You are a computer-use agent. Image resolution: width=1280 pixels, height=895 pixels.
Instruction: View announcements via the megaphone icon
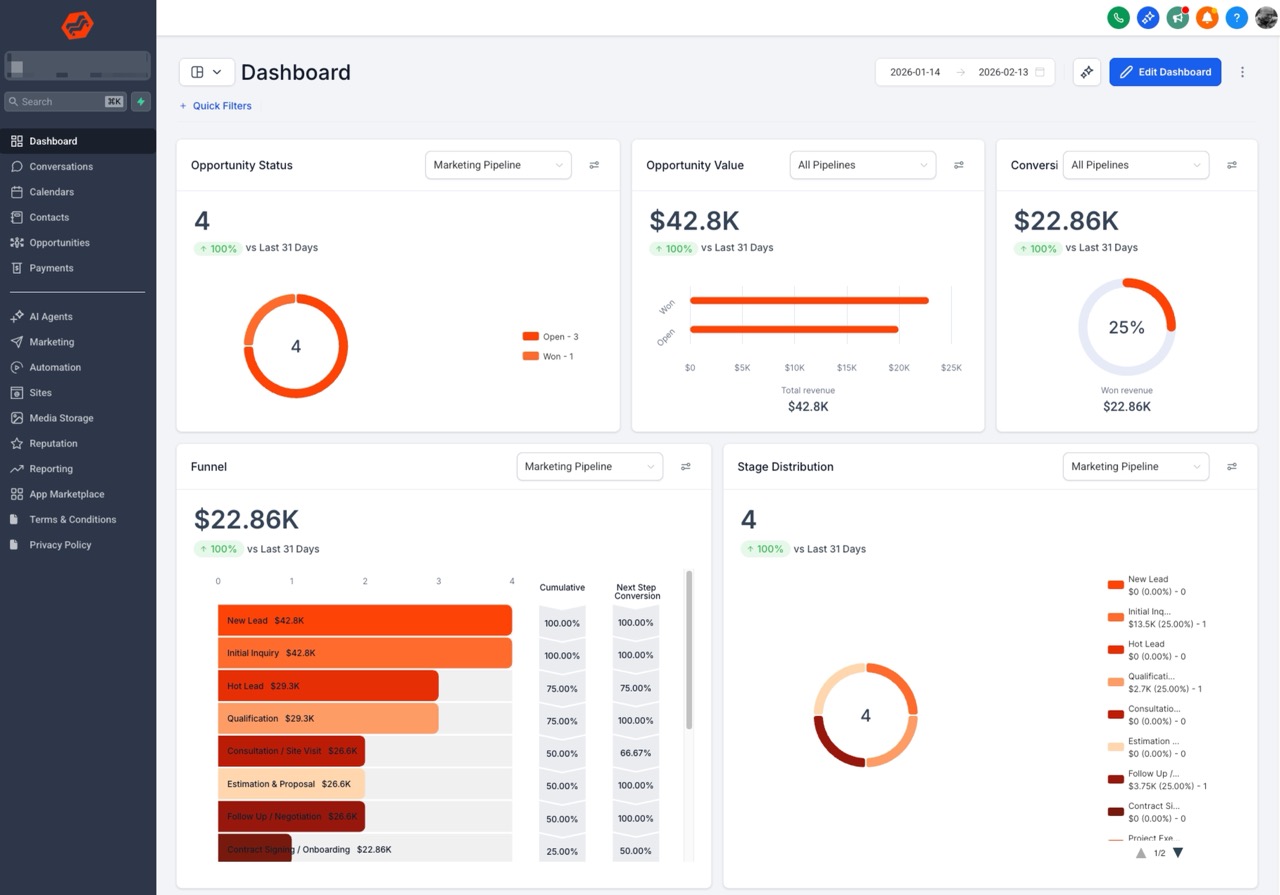[x=1177, y=17]
